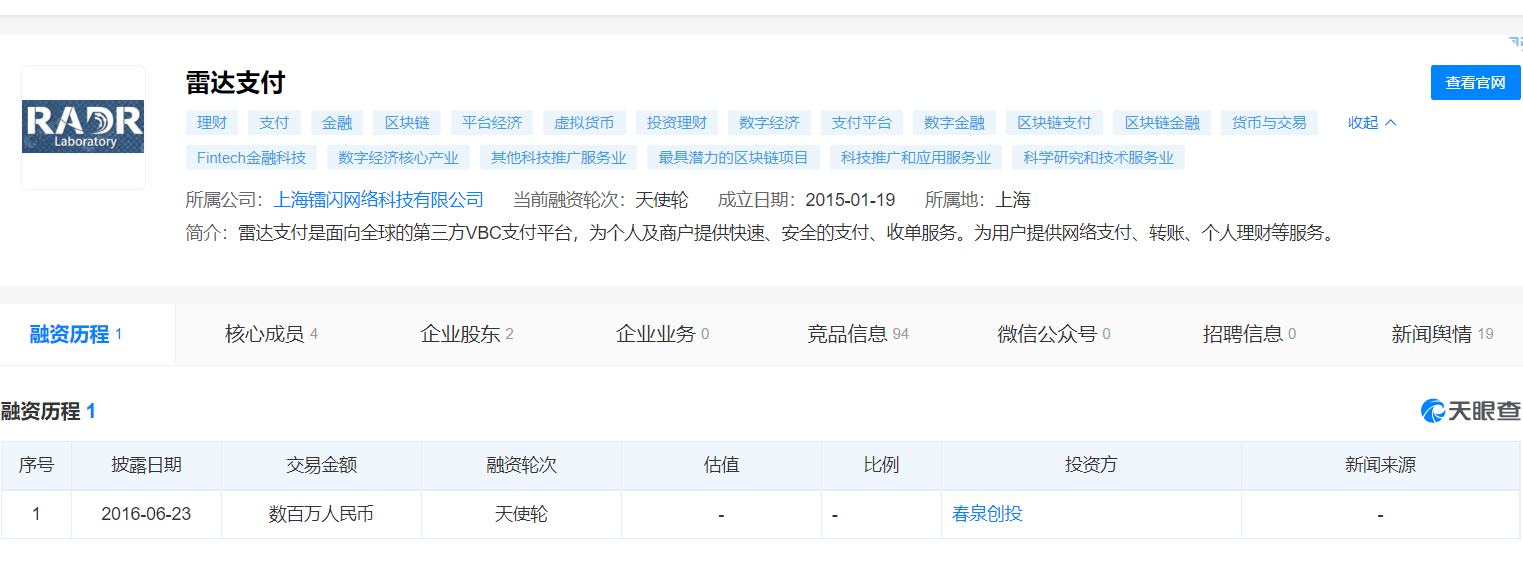Open the official site via 查看官网

click(1475, 82)
